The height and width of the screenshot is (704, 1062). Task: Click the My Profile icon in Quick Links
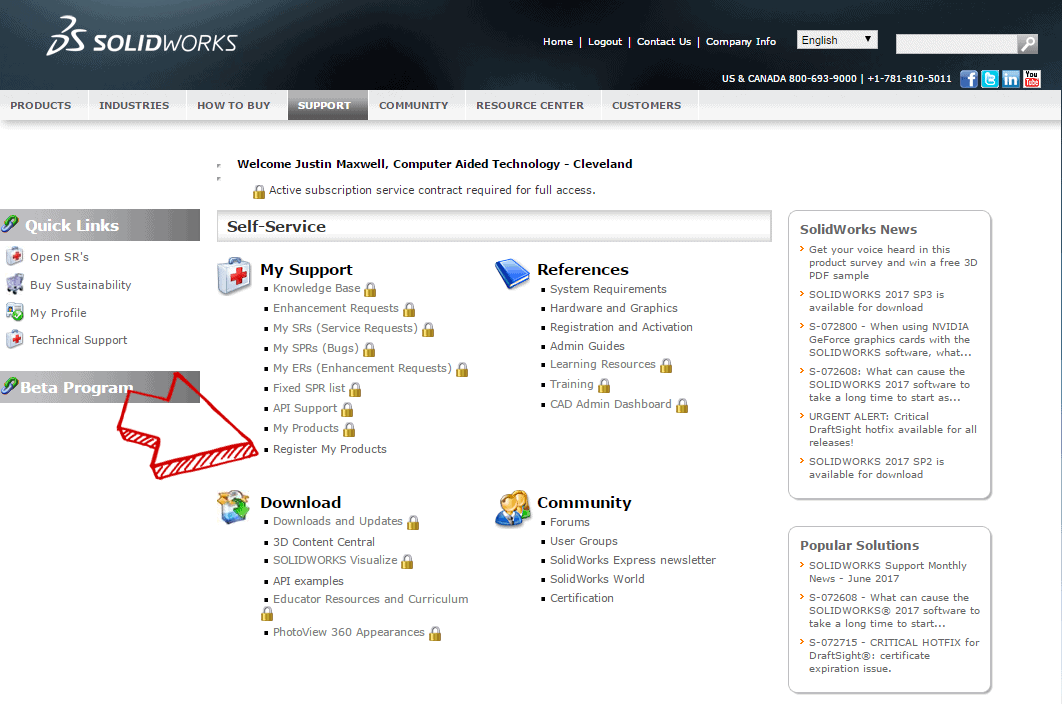[x=14, y=312]
